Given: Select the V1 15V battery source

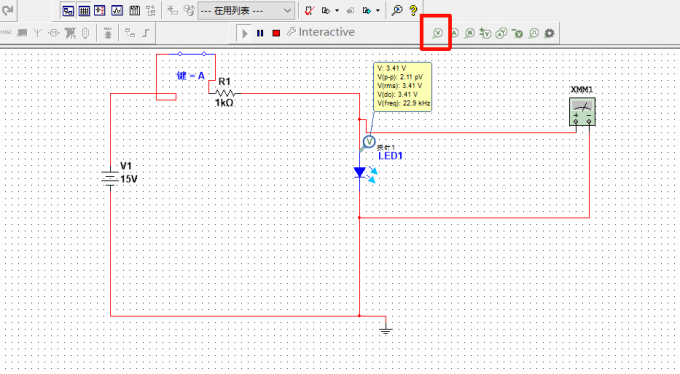Looking at the screenshot, I should 110,178.
